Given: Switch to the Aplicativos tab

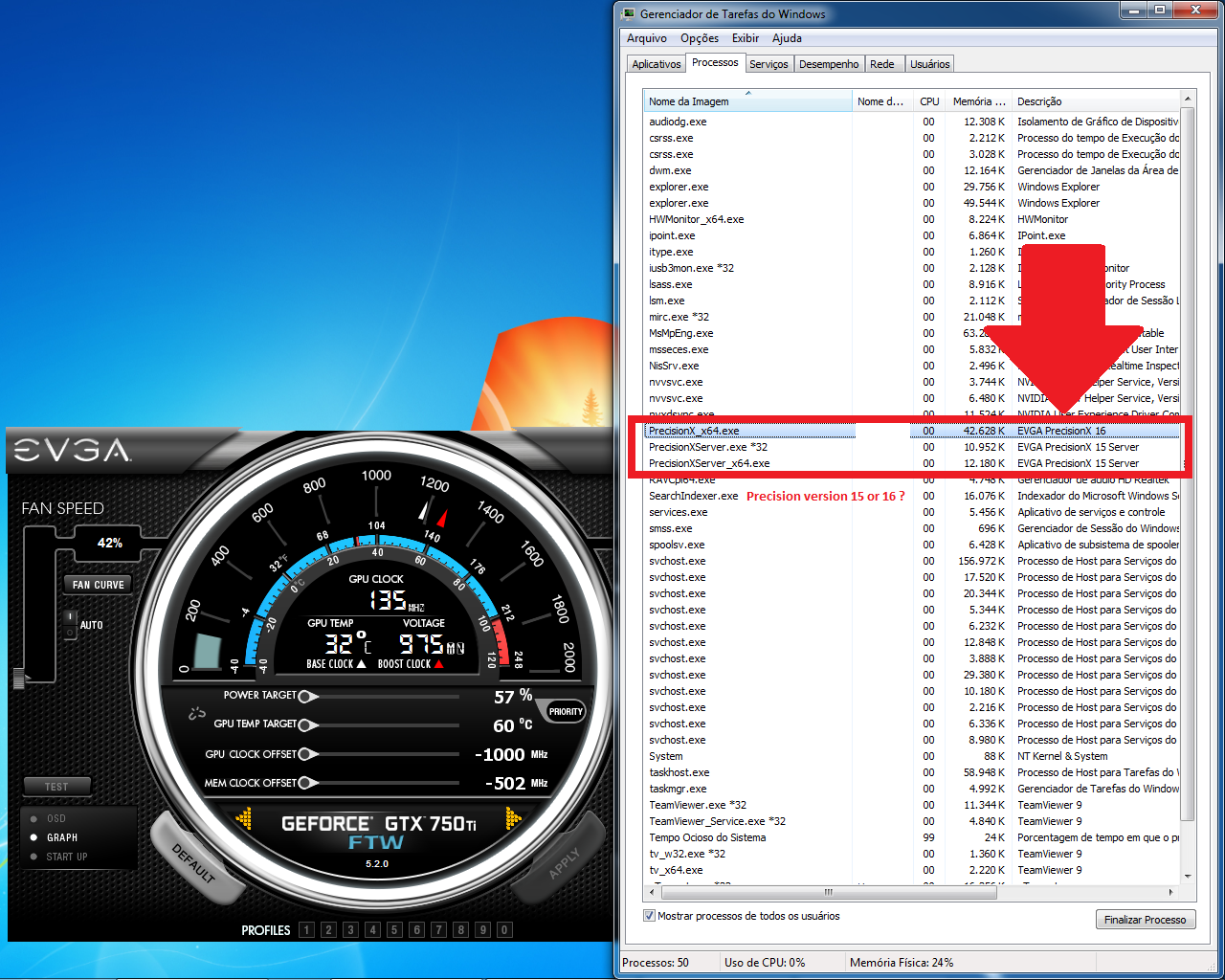Looking at the screenshot, I should point(657,64).
